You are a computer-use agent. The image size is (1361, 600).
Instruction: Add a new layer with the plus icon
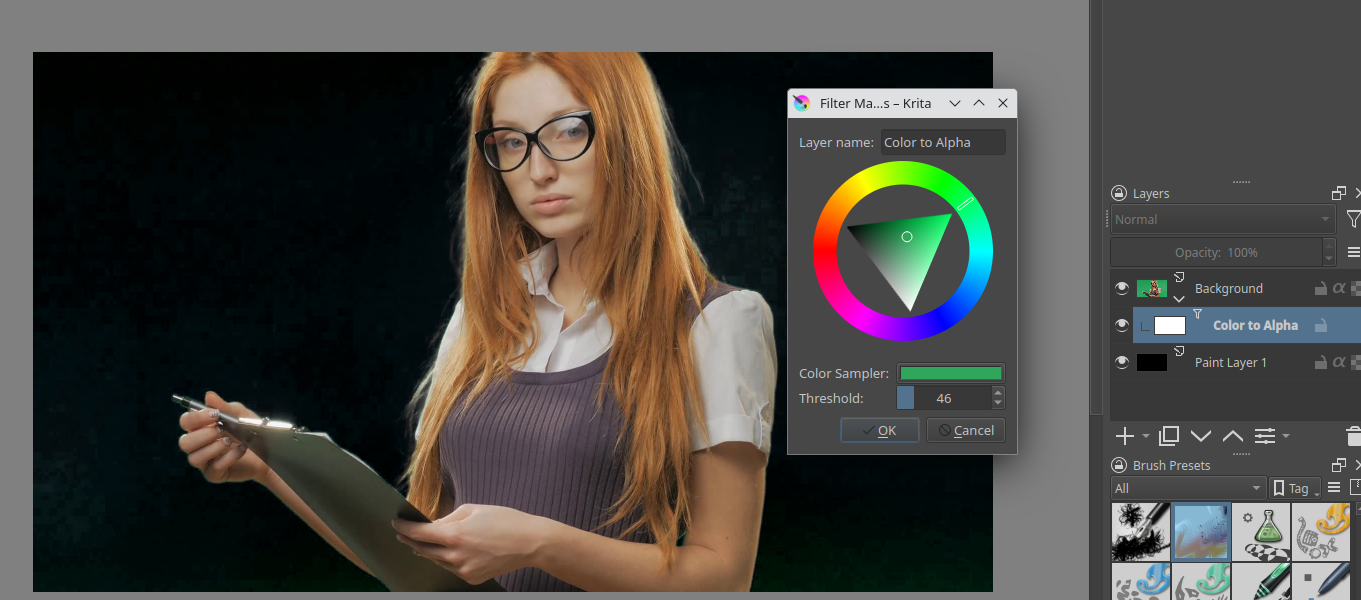point(1124,436)
